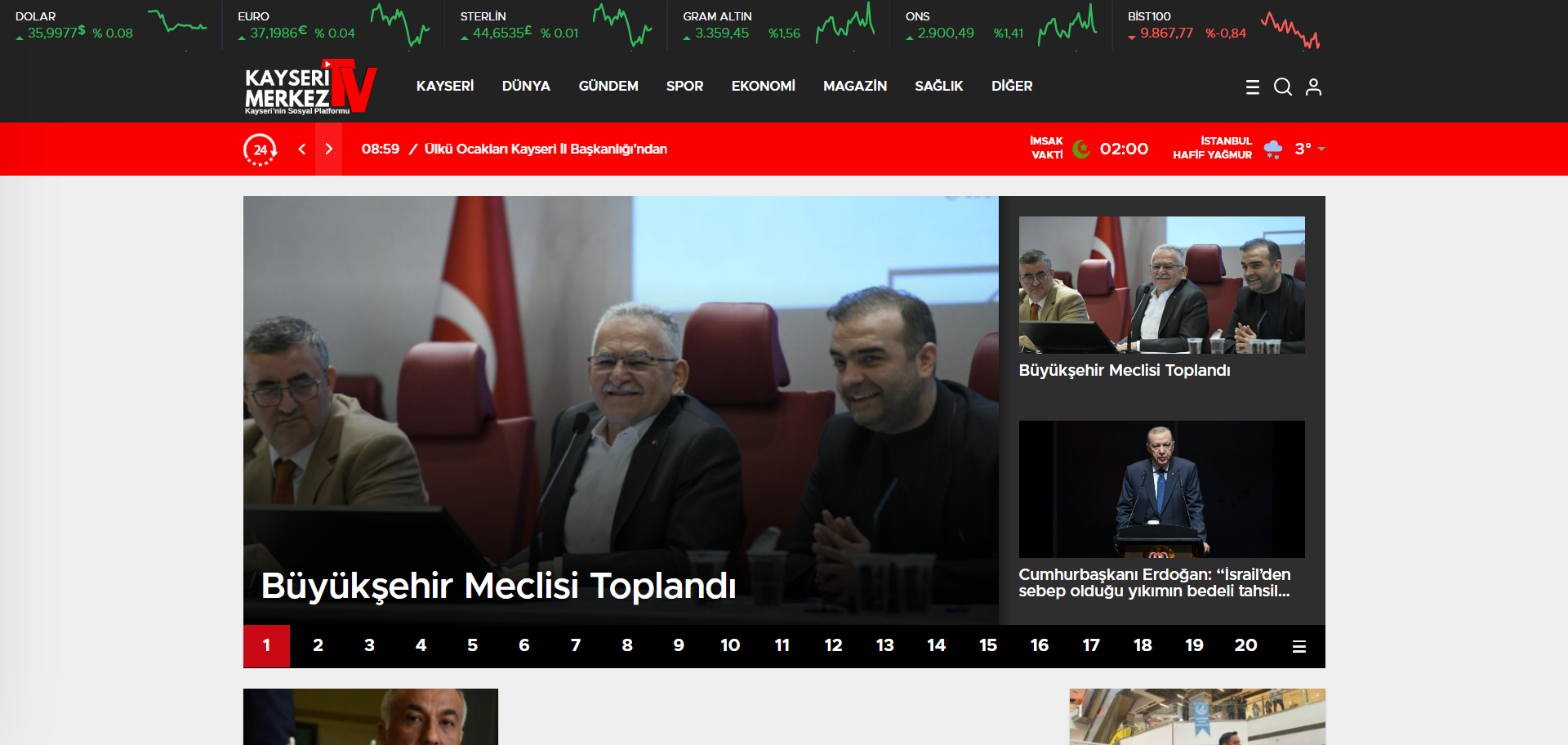Select slide 12 in headline pager
This screenshot has width=1568, height=745.
(833, 646)
